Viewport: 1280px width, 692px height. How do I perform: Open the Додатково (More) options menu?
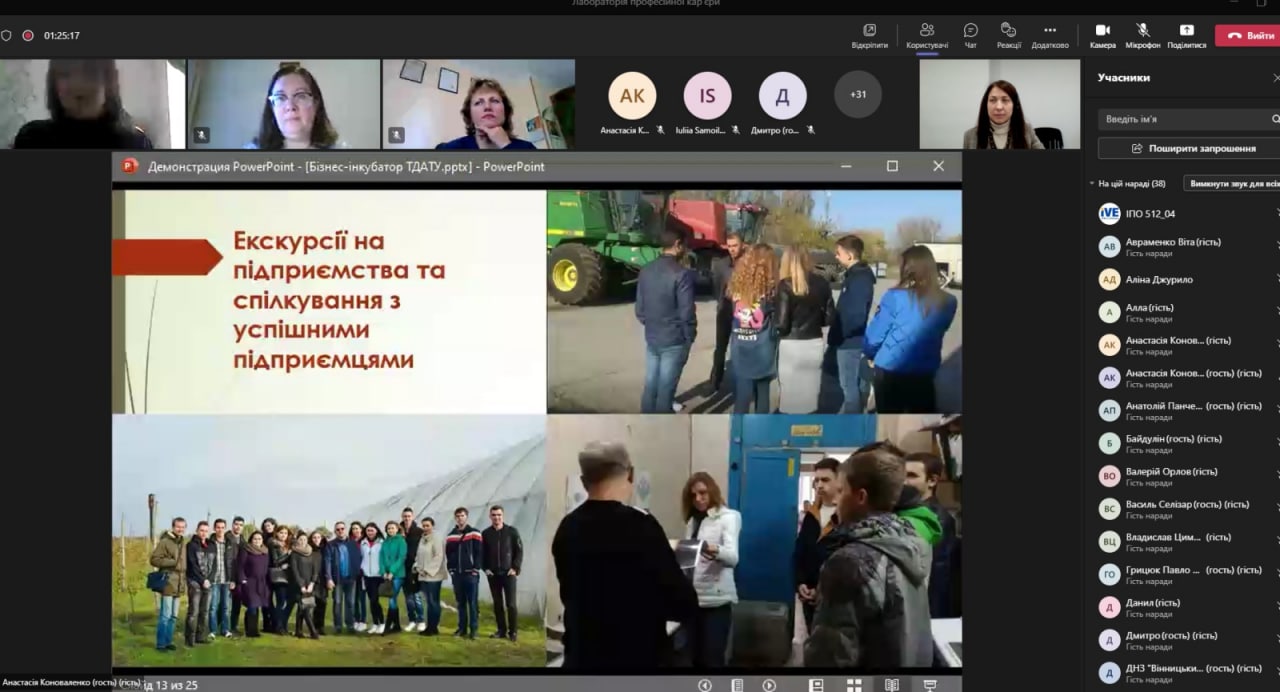tap(1049, 35)
